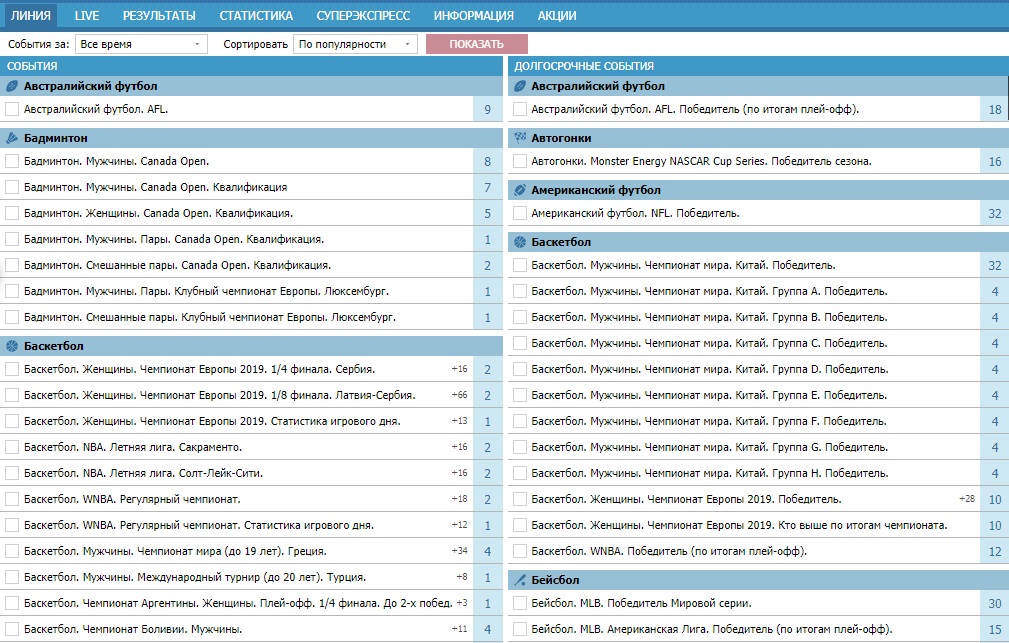The image size is (1009, 643).
Task: Click the +66 badge on Латвия-Сербия row
Action: [459, 395]
